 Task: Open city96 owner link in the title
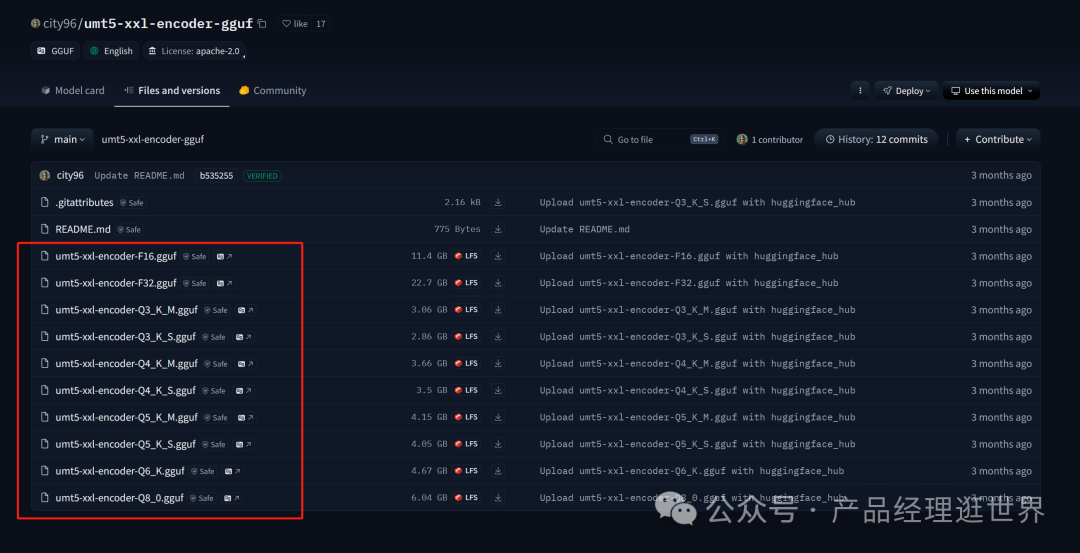click(x=62, y=23)
